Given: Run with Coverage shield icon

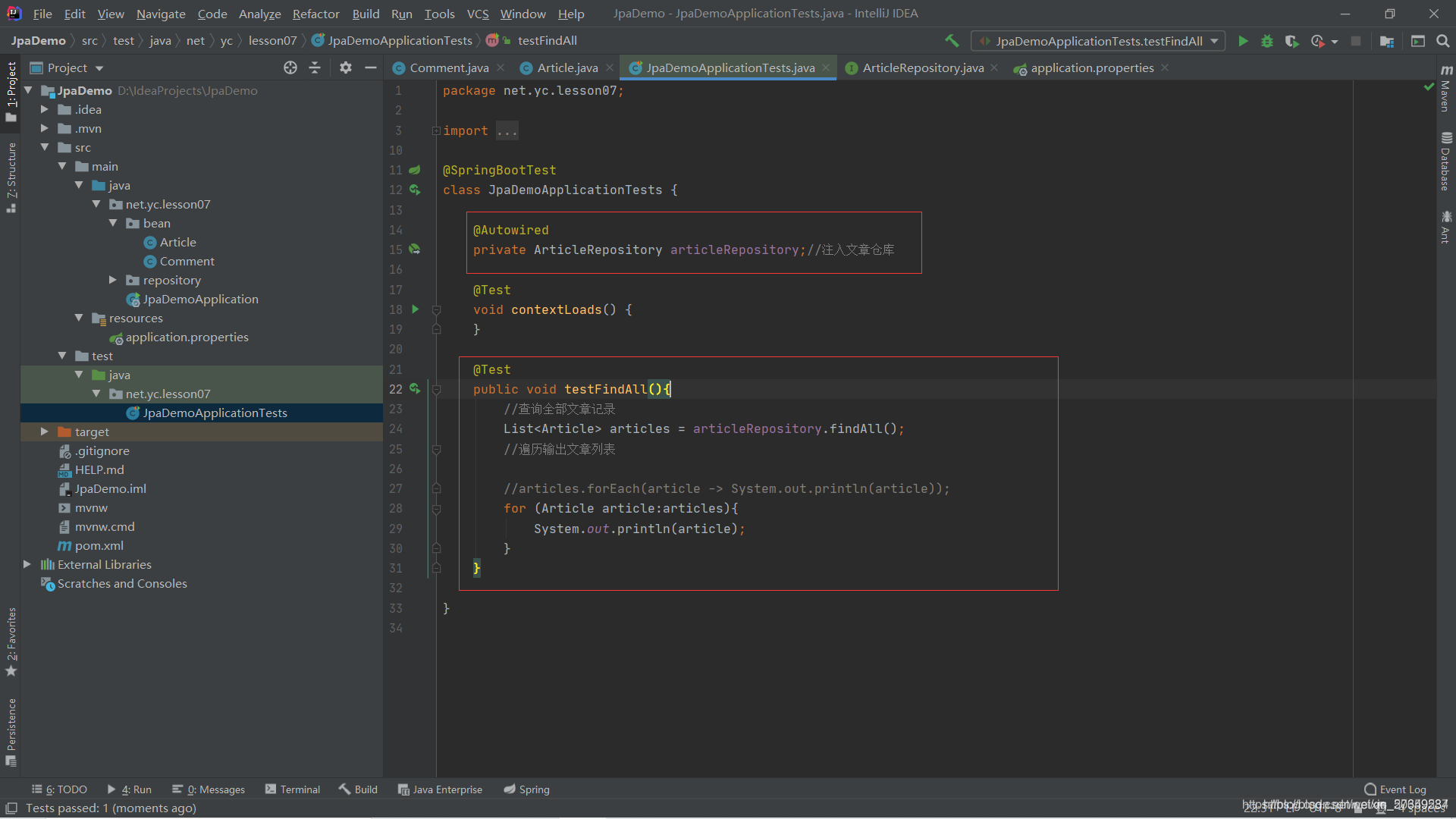Looking at the screenshot, I should point(1291,41).
